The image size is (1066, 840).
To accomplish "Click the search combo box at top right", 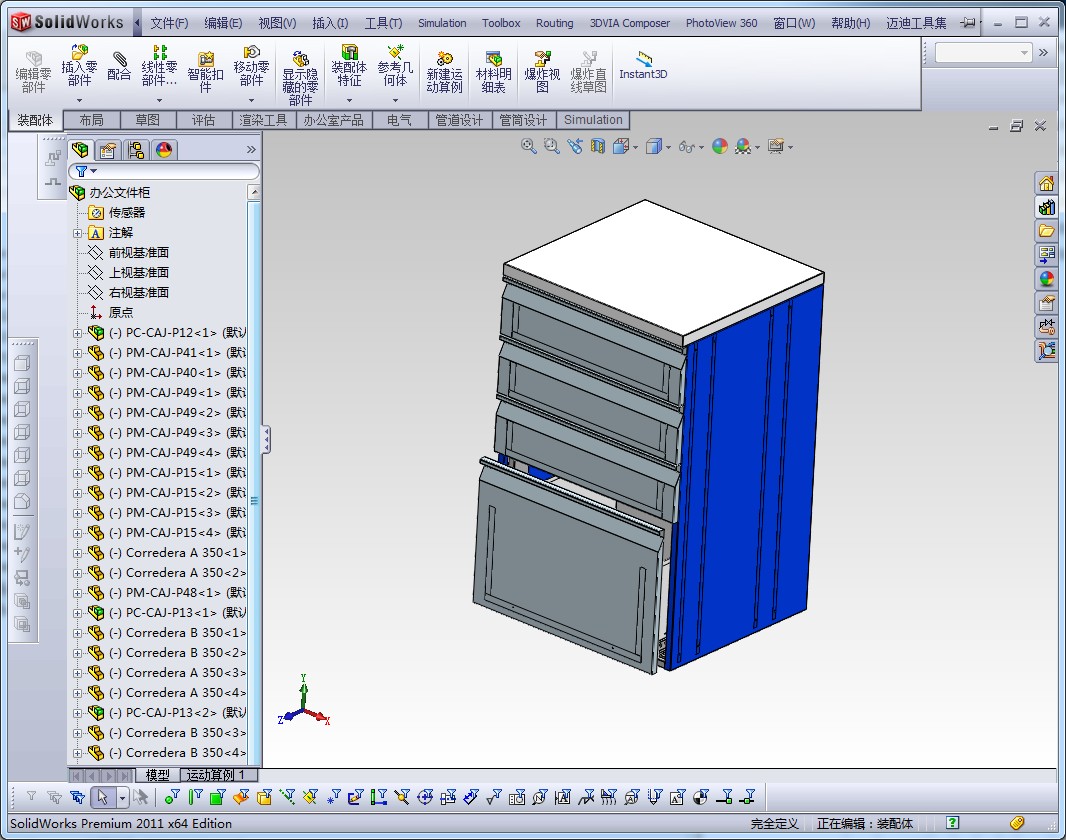I will point(983,52).
